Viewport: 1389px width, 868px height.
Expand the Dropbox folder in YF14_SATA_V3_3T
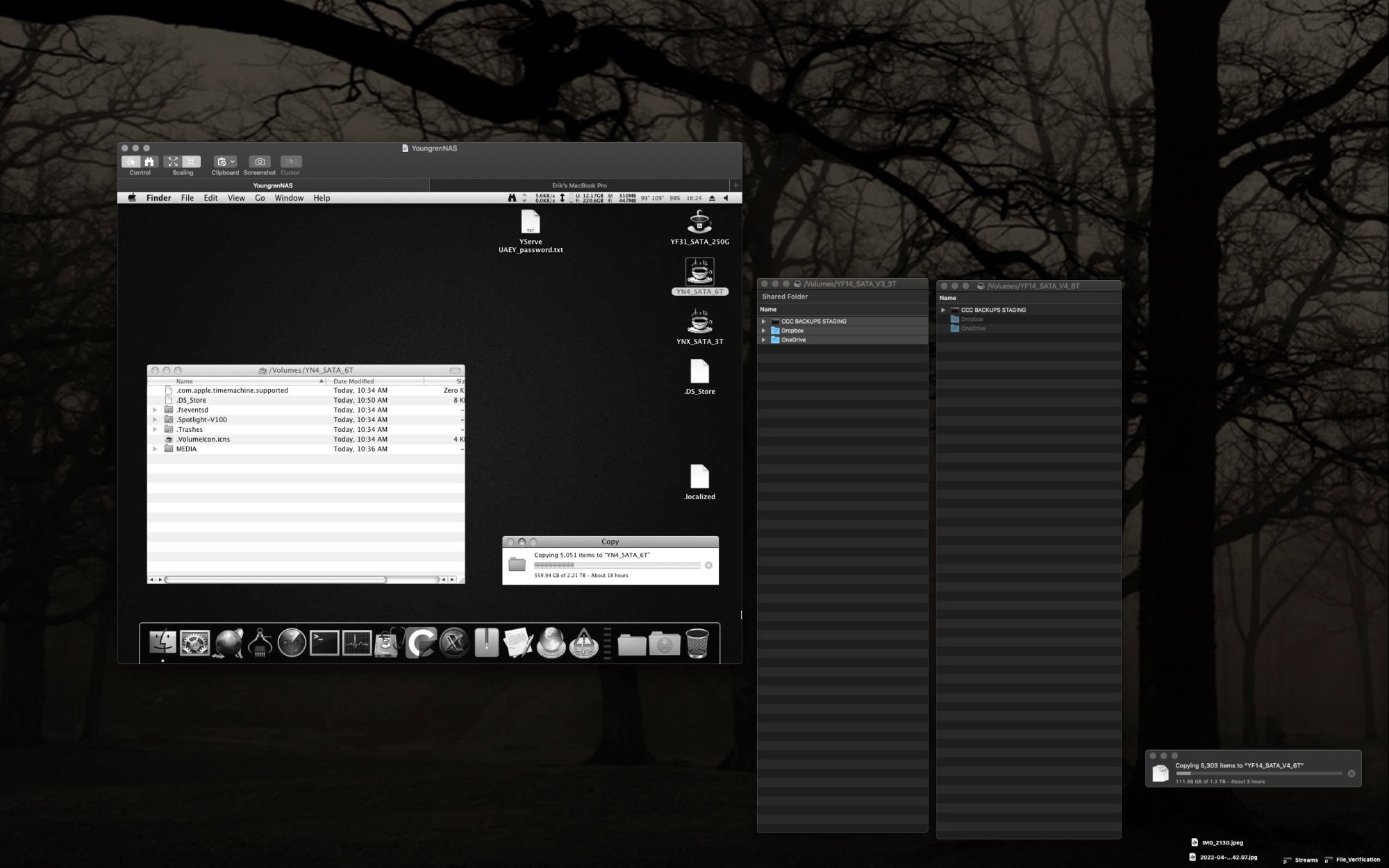(x=763, y=331)
